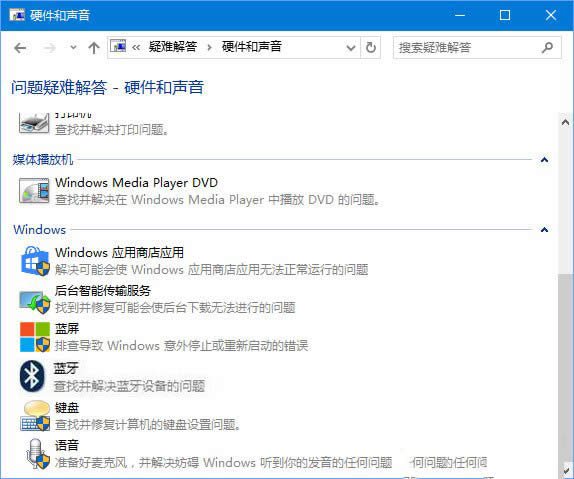The height and width of the screenshot is (479, 574).
Task: Click the microphone 语音 icon
Action: (38, 454)
